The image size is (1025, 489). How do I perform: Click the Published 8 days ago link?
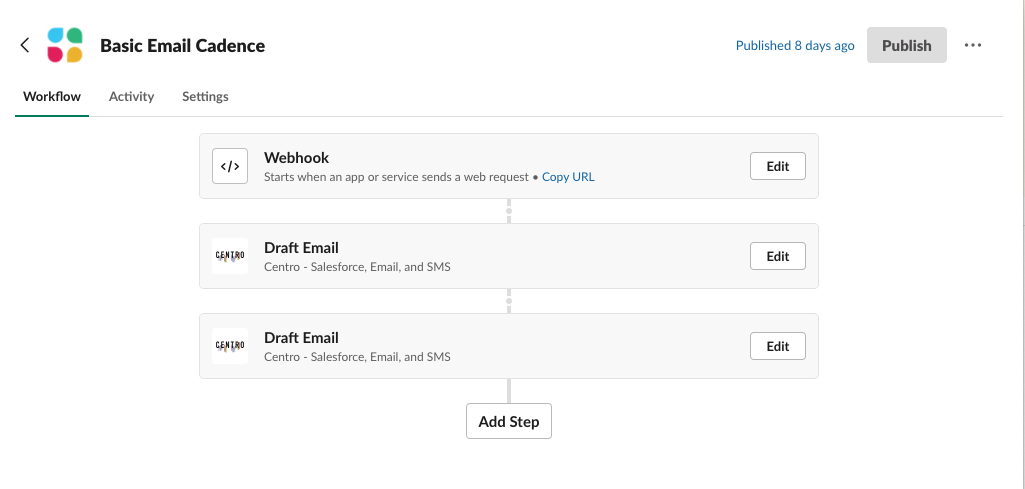point(795,45)
